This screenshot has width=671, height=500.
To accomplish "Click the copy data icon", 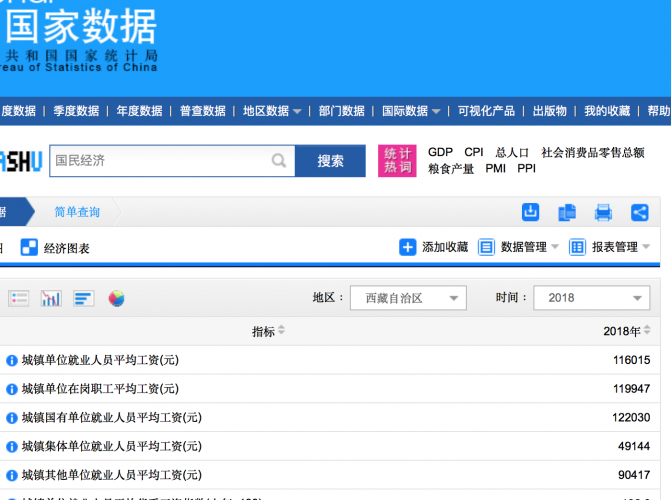I will (x=567, y=212).
